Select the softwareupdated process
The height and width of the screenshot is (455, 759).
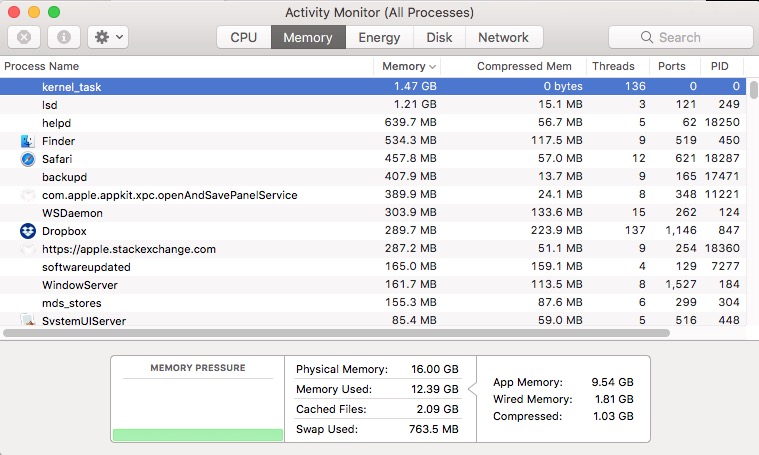86,267
